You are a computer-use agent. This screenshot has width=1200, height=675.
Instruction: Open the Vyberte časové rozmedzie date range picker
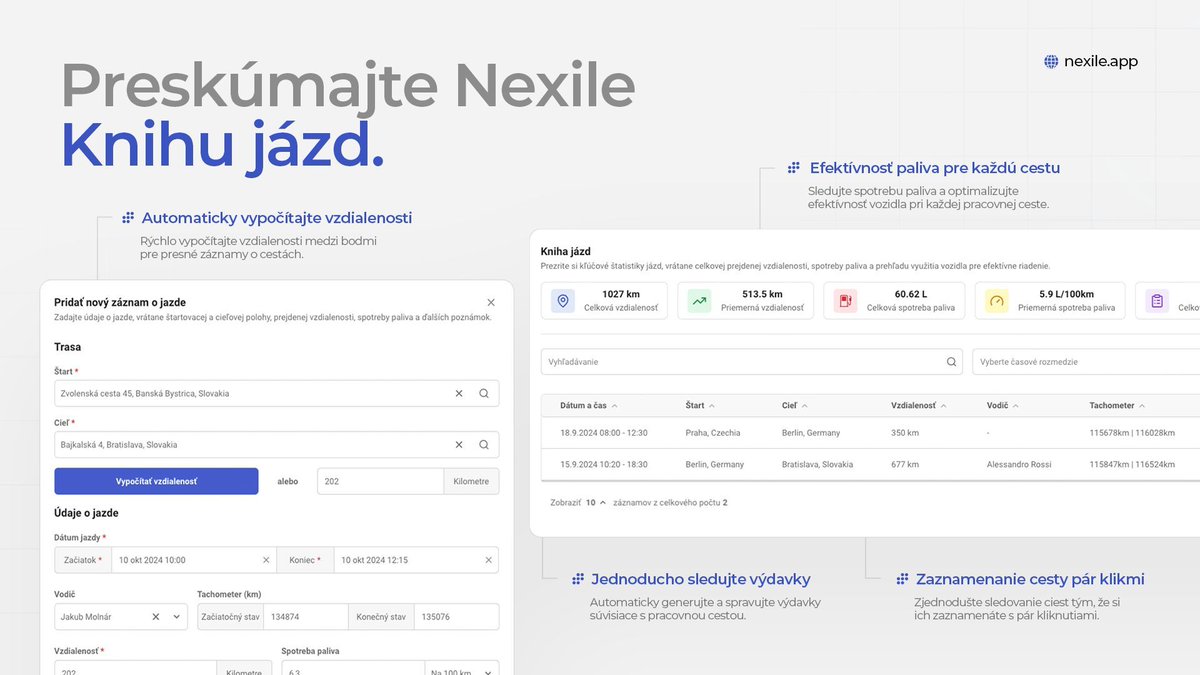coord(1085,361)
